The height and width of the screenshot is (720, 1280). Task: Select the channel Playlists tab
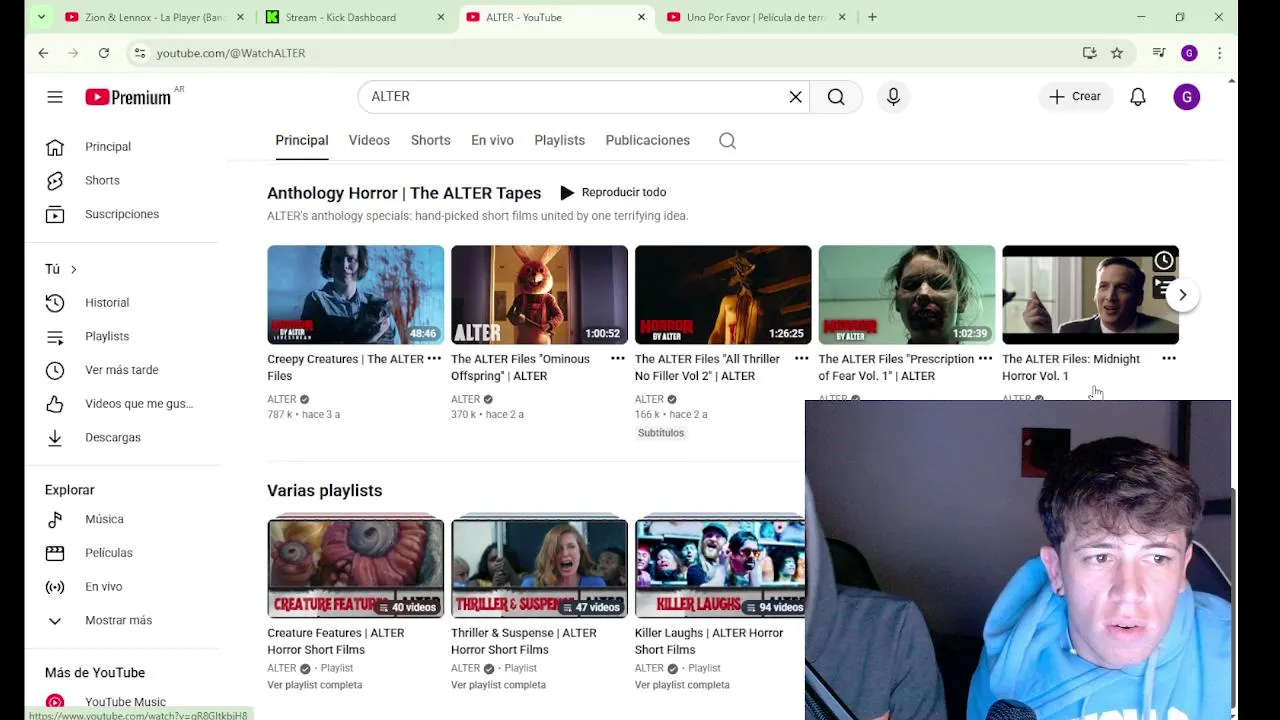[x=559, y=141]
